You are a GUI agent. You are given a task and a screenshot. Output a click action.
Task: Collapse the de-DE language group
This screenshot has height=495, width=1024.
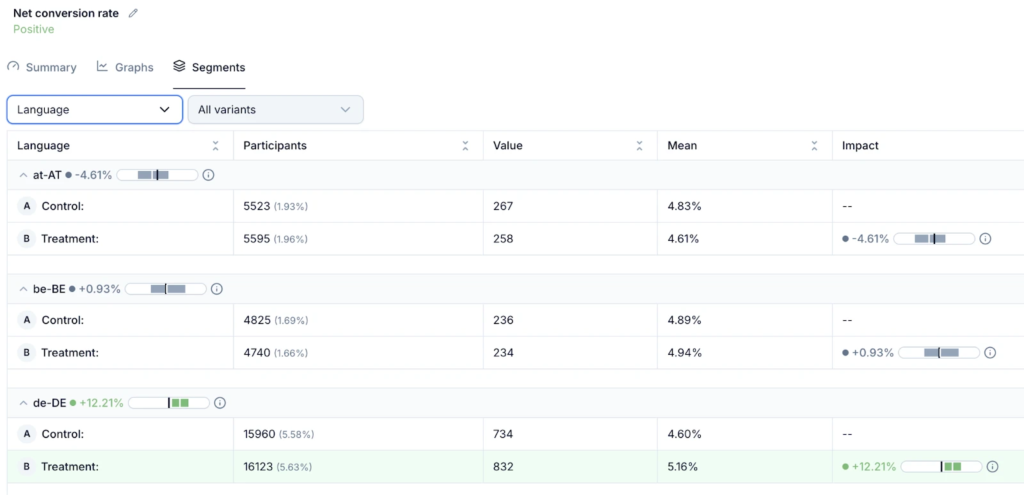tap(23, 403)
